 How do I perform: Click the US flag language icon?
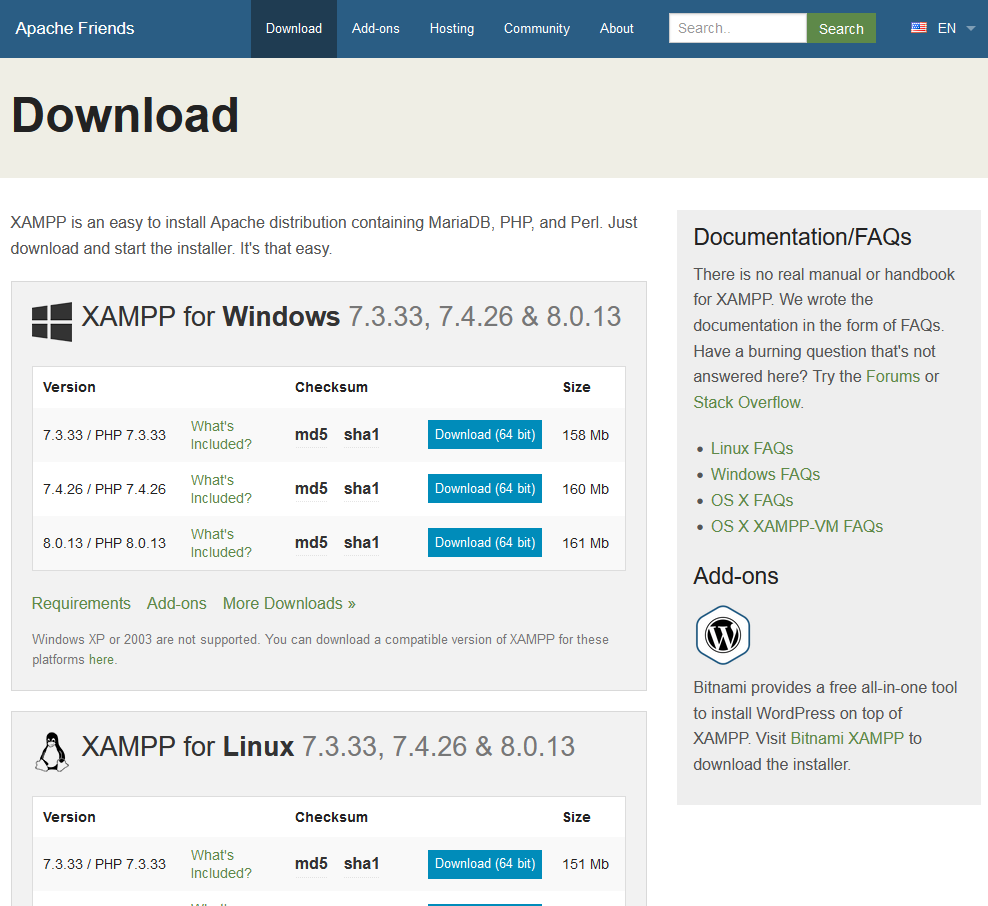coord(919,28)
